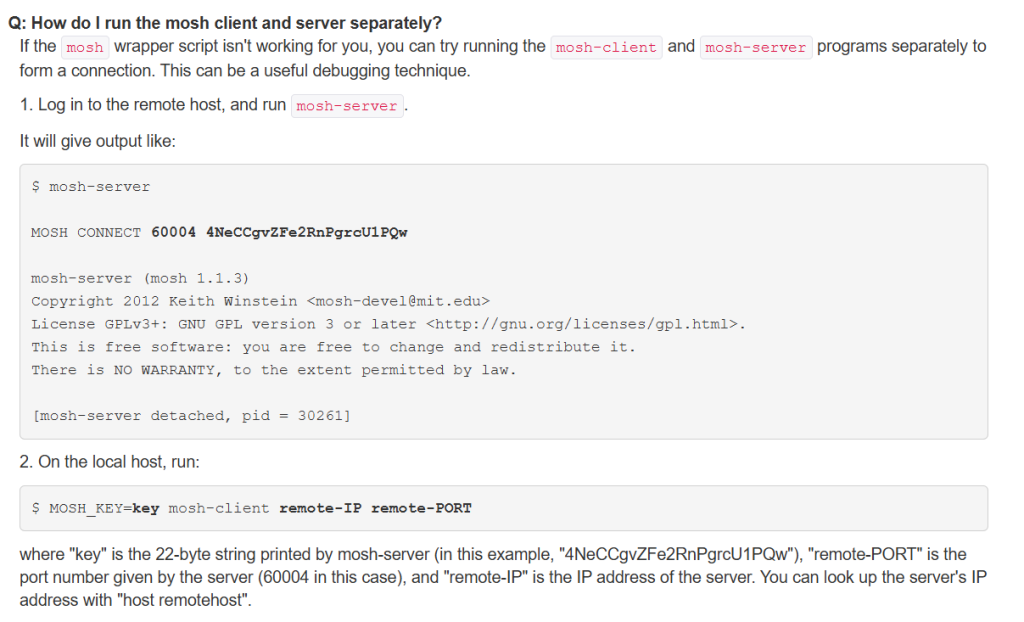Click 'remote-PORT' in the client command

click(421, 508)
